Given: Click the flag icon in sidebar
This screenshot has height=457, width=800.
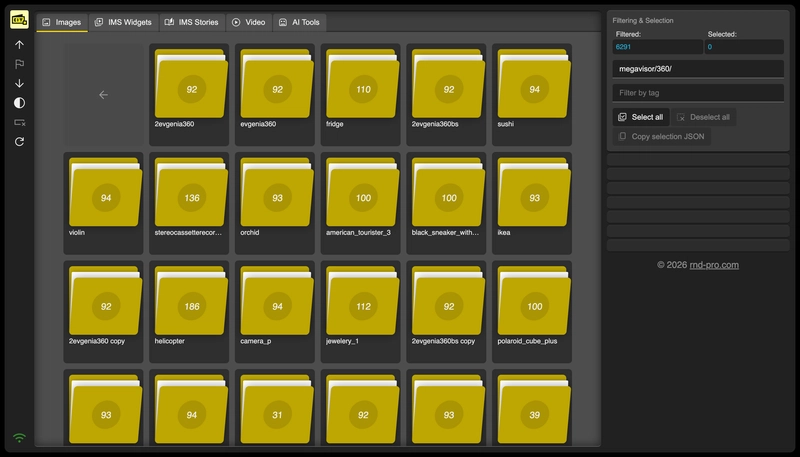Looking at the screenshot, I should (x=19, y=64).
